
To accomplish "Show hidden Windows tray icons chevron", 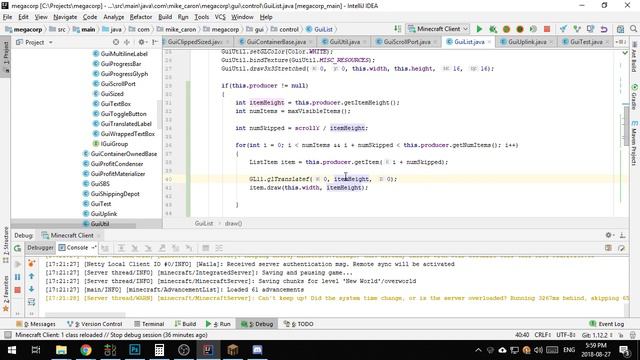I will click(478, 350).
